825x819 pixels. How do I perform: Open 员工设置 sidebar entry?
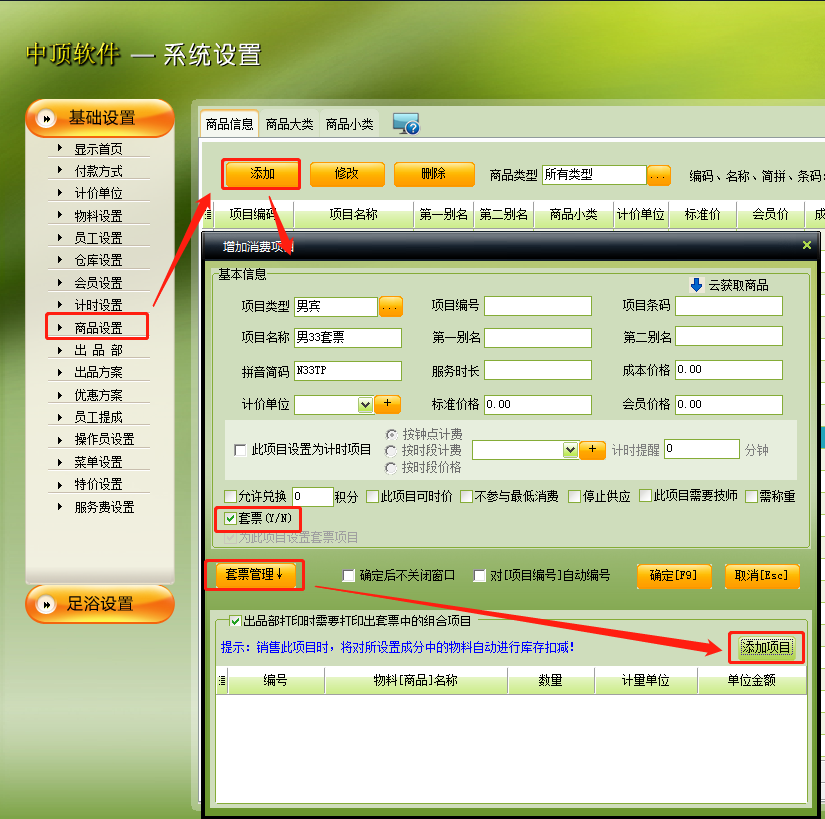(x=98, y=238)
